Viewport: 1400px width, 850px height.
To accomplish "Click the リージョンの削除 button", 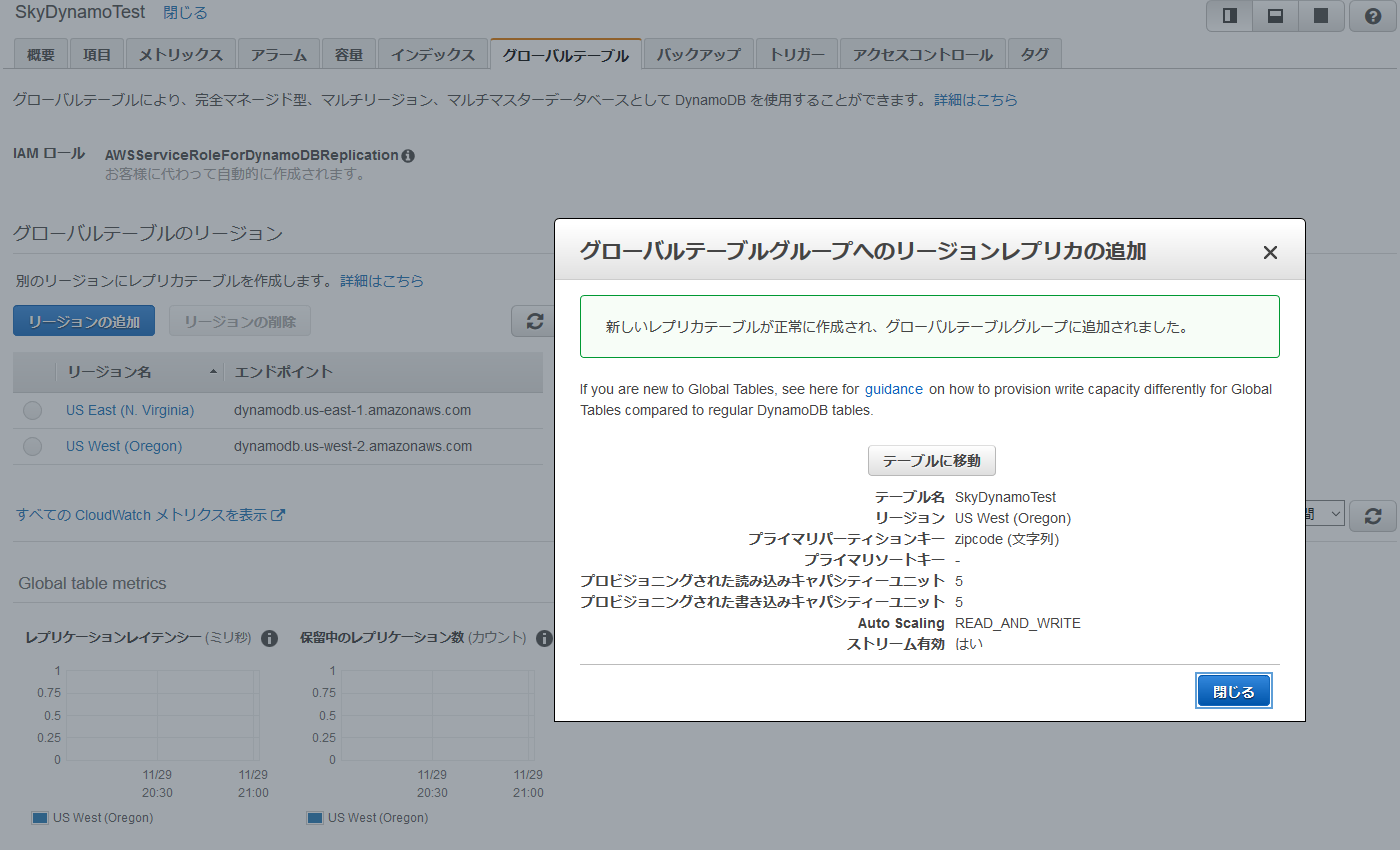I will (x=240, y=321).
